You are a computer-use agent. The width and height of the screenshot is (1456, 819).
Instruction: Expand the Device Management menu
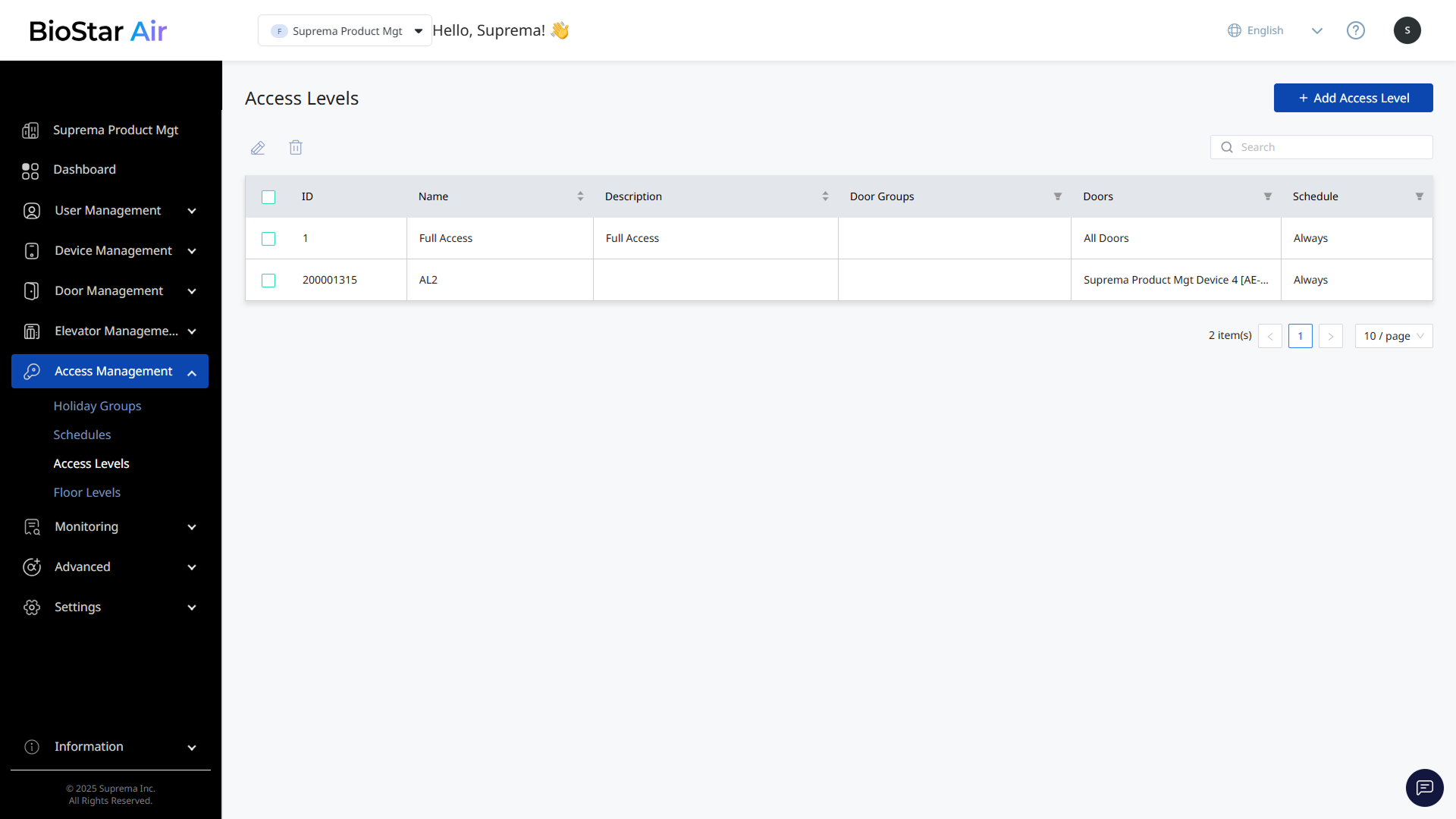pyautogui.click(x=112, y=251)
